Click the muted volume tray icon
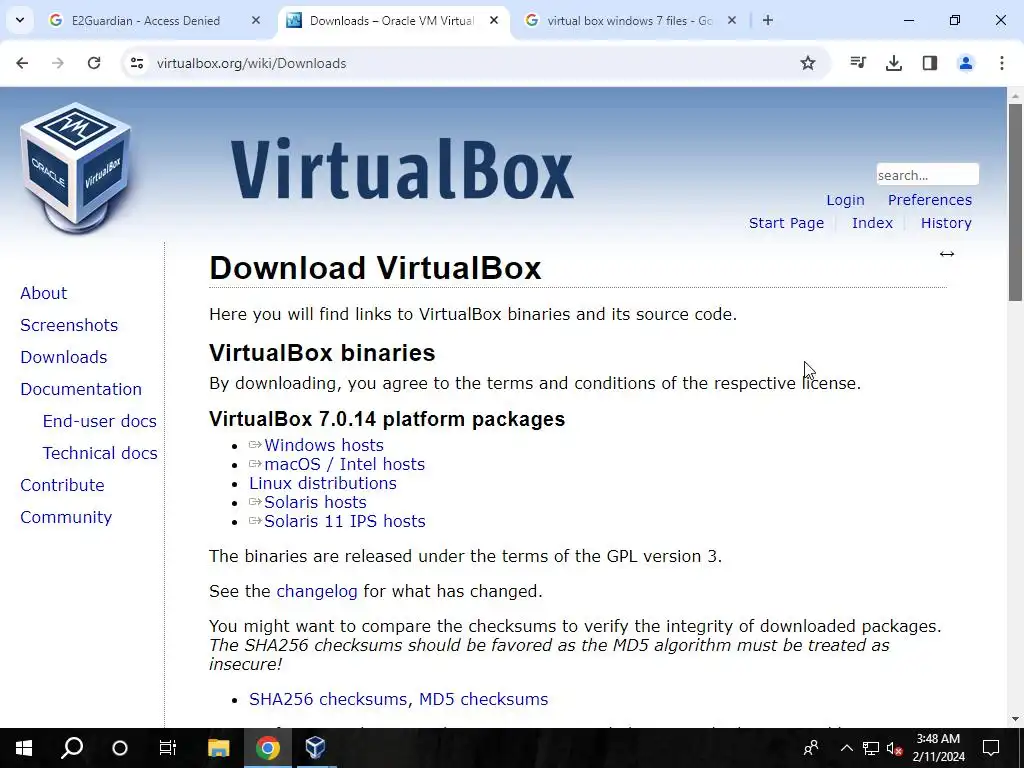This screenshot has height=768, width=1024. 895,748
